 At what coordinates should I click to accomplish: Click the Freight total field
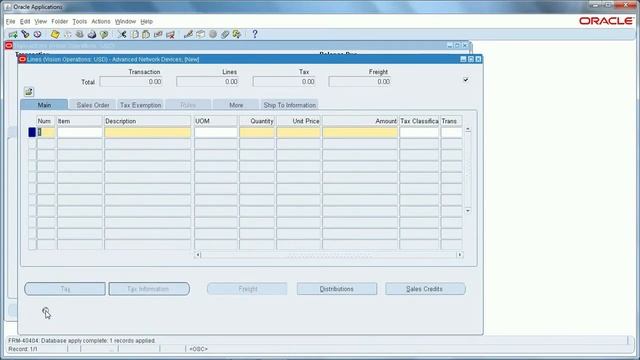pos(360,82)
